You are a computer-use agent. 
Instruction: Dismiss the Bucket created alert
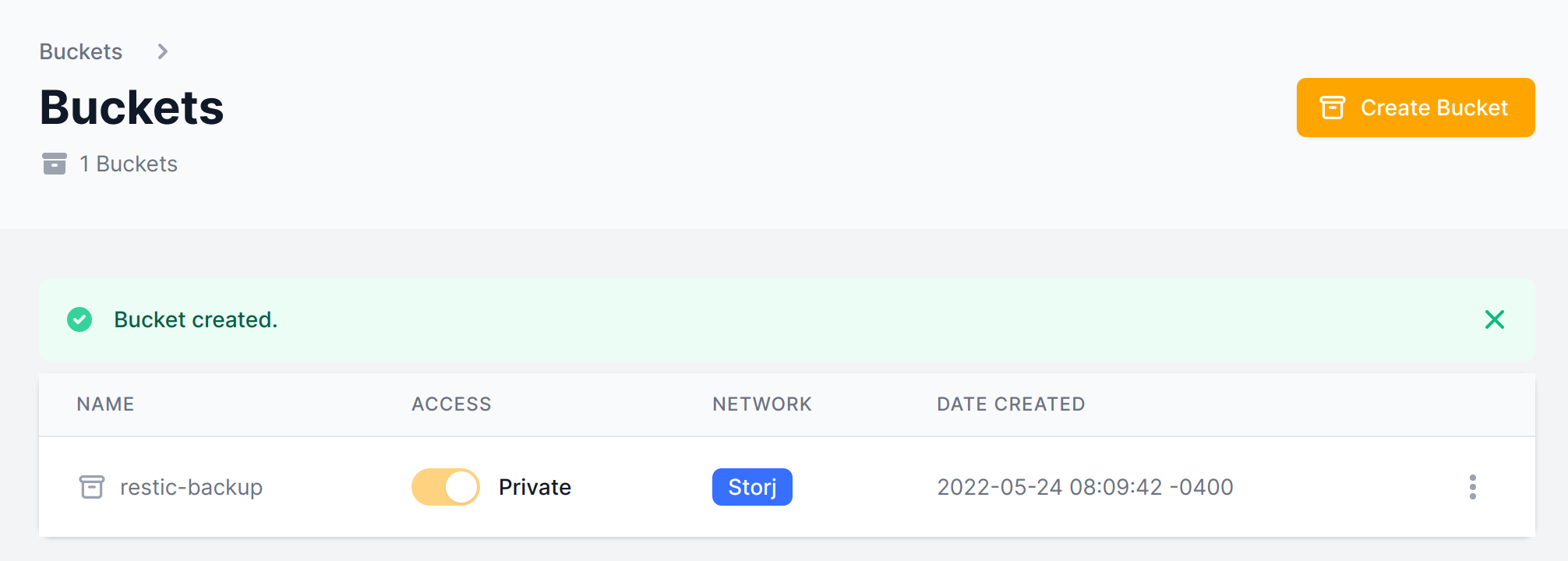pyautogui.click(x=1494, y=319)
